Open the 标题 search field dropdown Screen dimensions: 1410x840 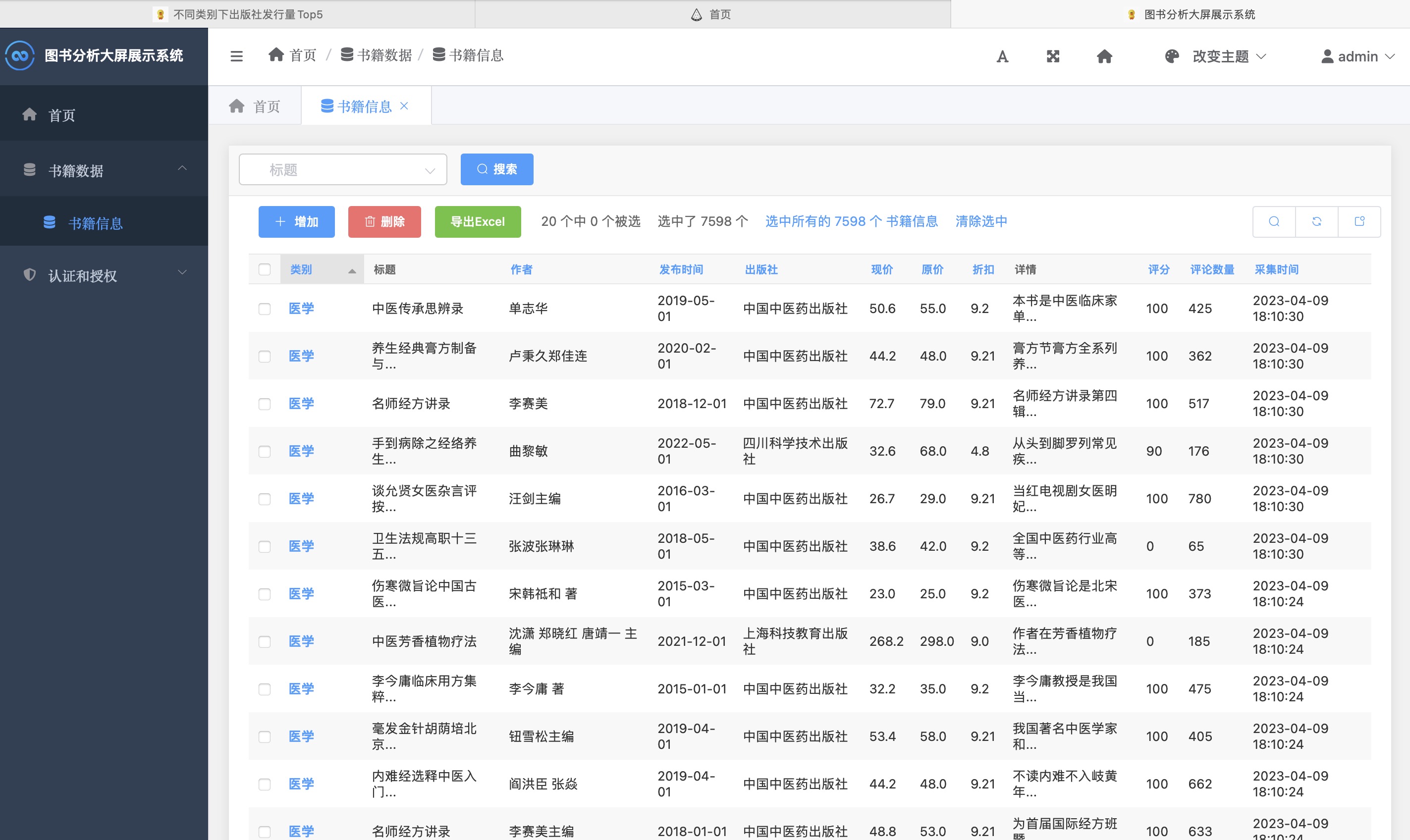(343, 170)
